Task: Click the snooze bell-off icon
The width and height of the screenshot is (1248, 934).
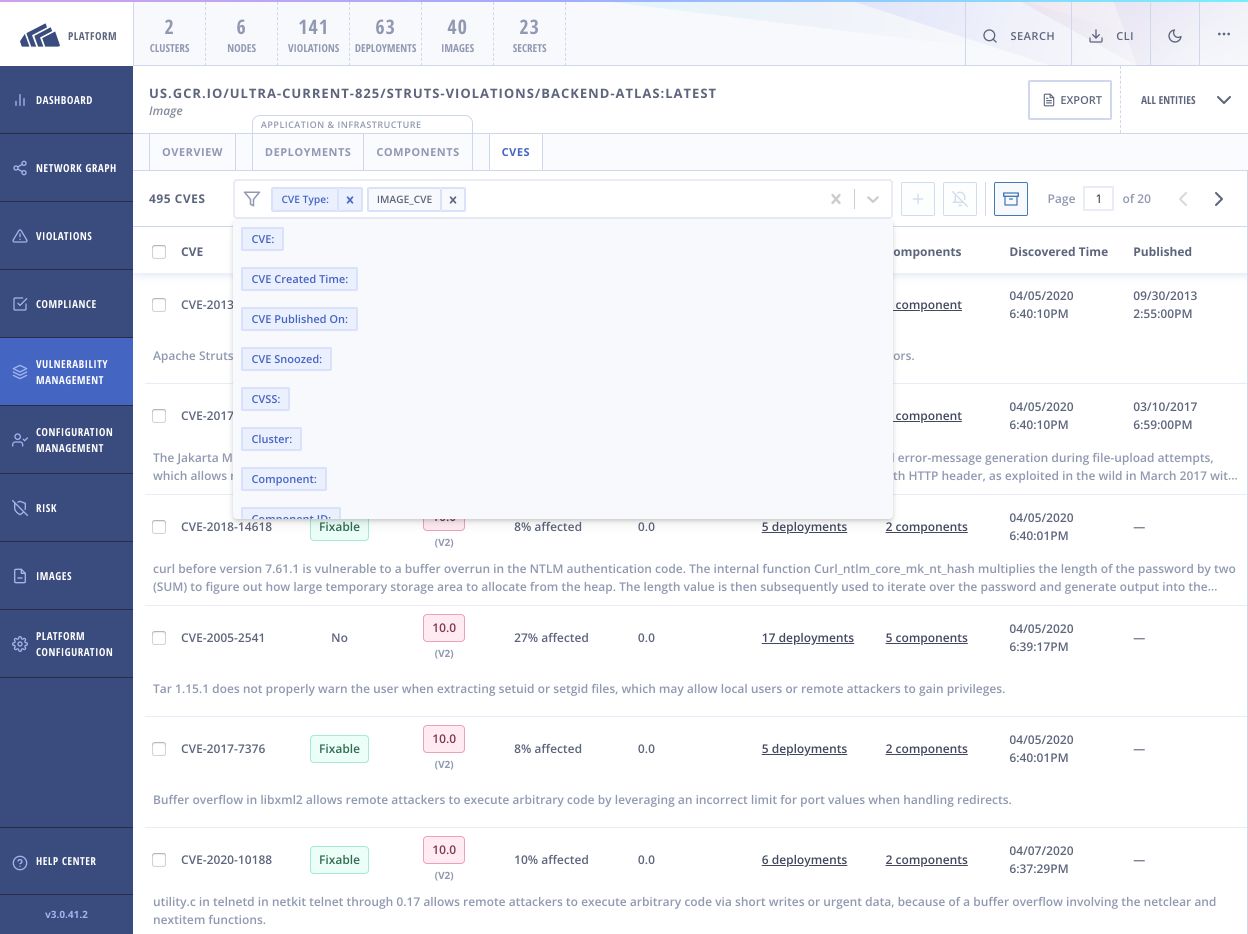Action: 958,199
